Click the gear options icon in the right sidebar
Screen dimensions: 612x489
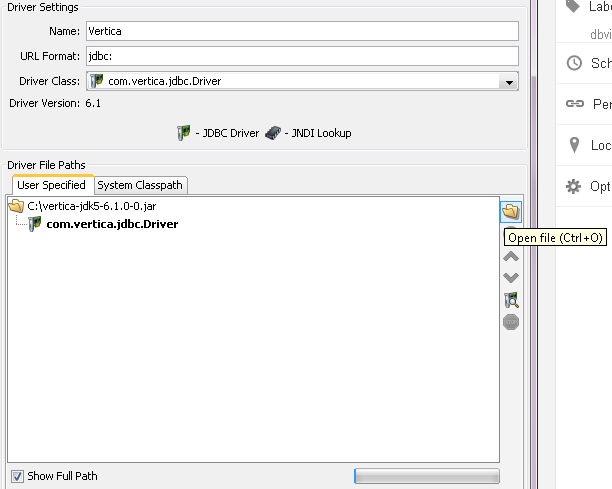tap(573, 186)
